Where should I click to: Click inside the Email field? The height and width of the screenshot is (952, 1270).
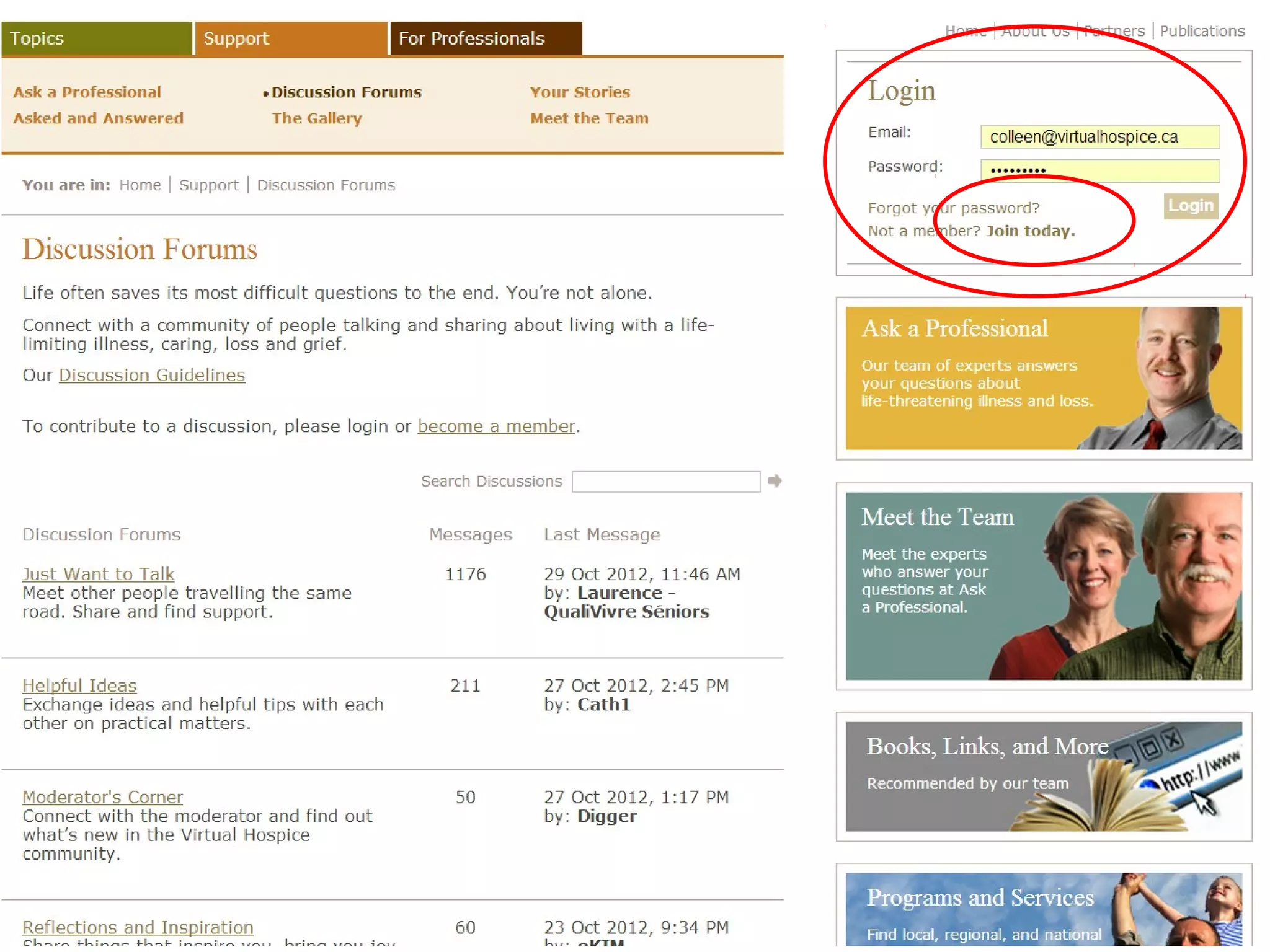(x=1099, y=137)
